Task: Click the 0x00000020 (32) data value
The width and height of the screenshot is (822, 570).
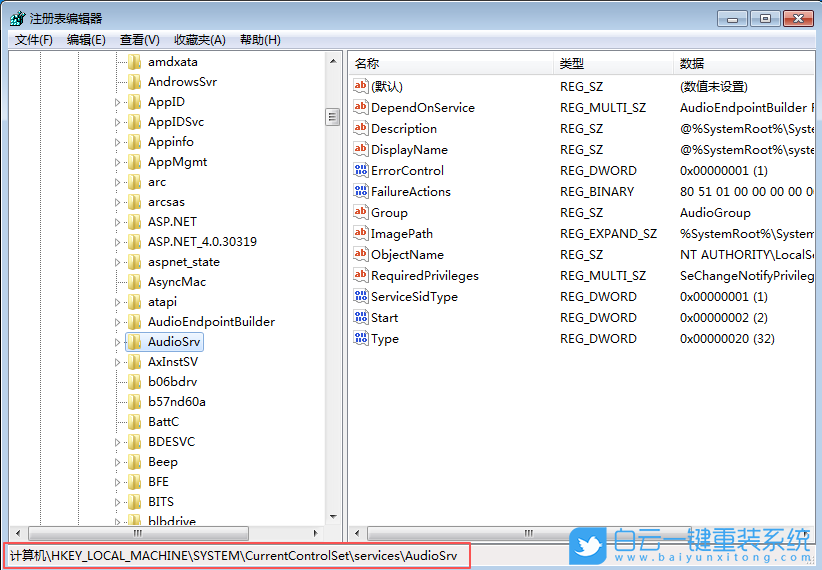Action: 727,339
